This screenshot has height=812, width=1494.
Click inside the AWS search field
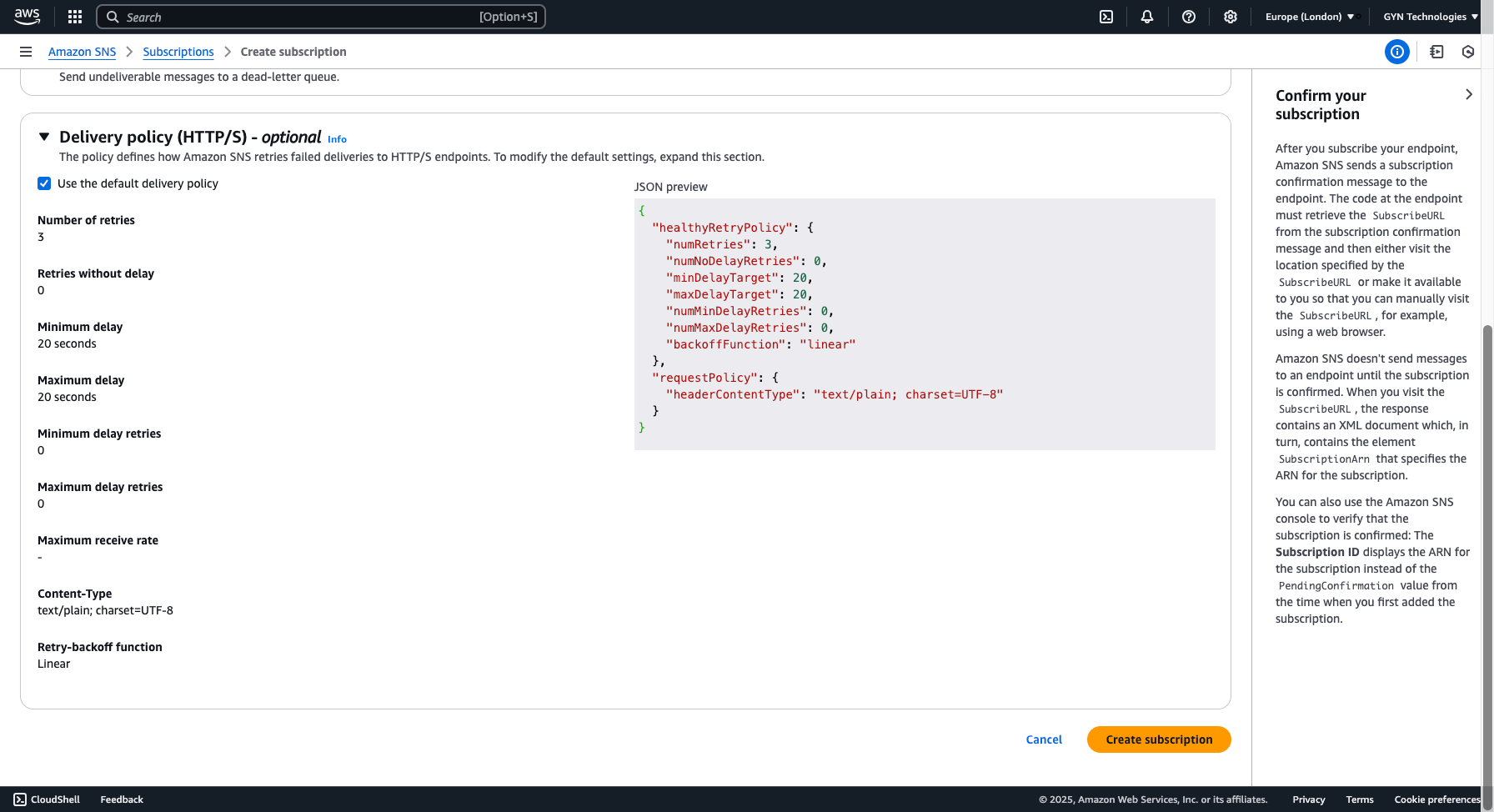click(x=321, y=17)
